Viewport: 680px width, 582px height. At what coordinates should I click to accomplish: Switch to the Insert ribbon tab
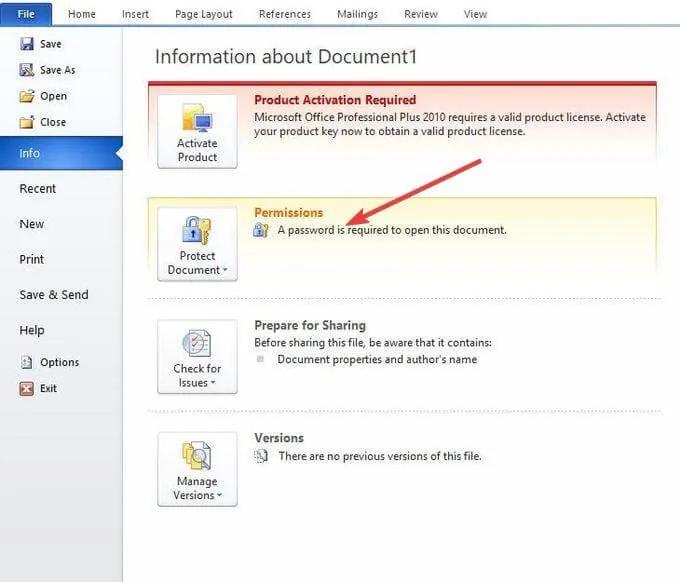point(135,14)
